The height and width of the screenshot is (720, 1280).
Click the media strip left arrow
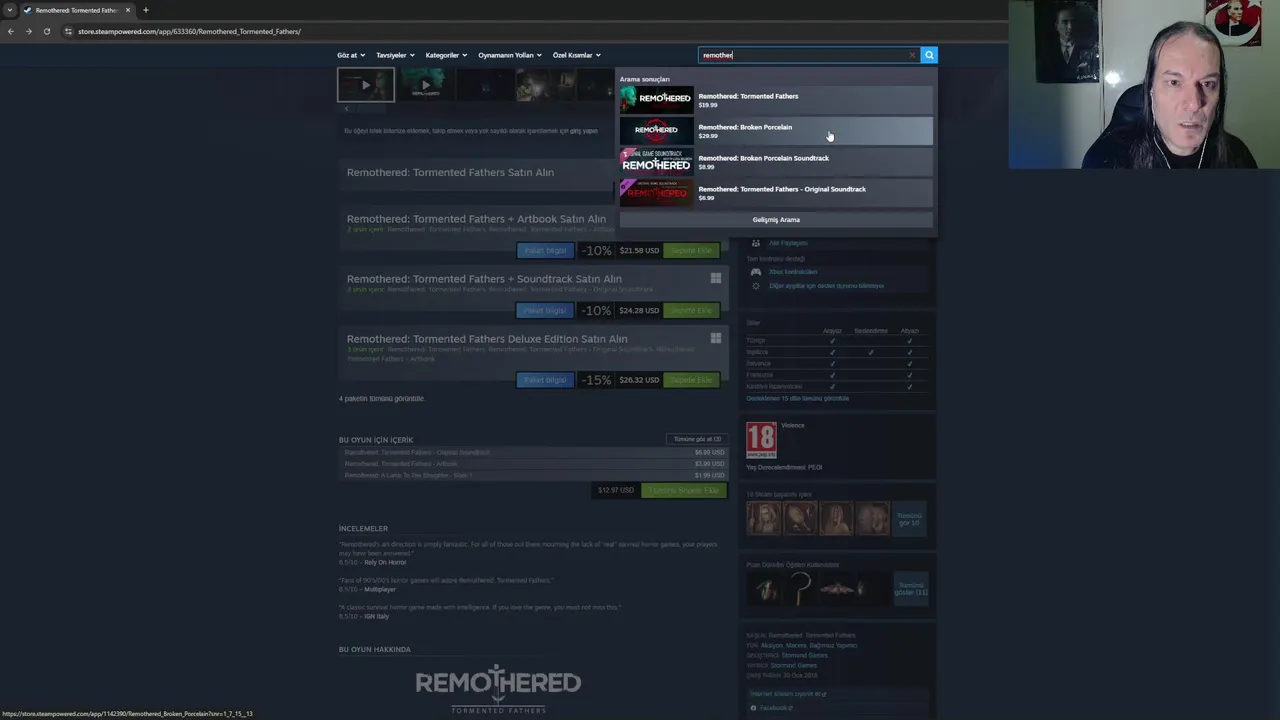[x=346, y=108]
